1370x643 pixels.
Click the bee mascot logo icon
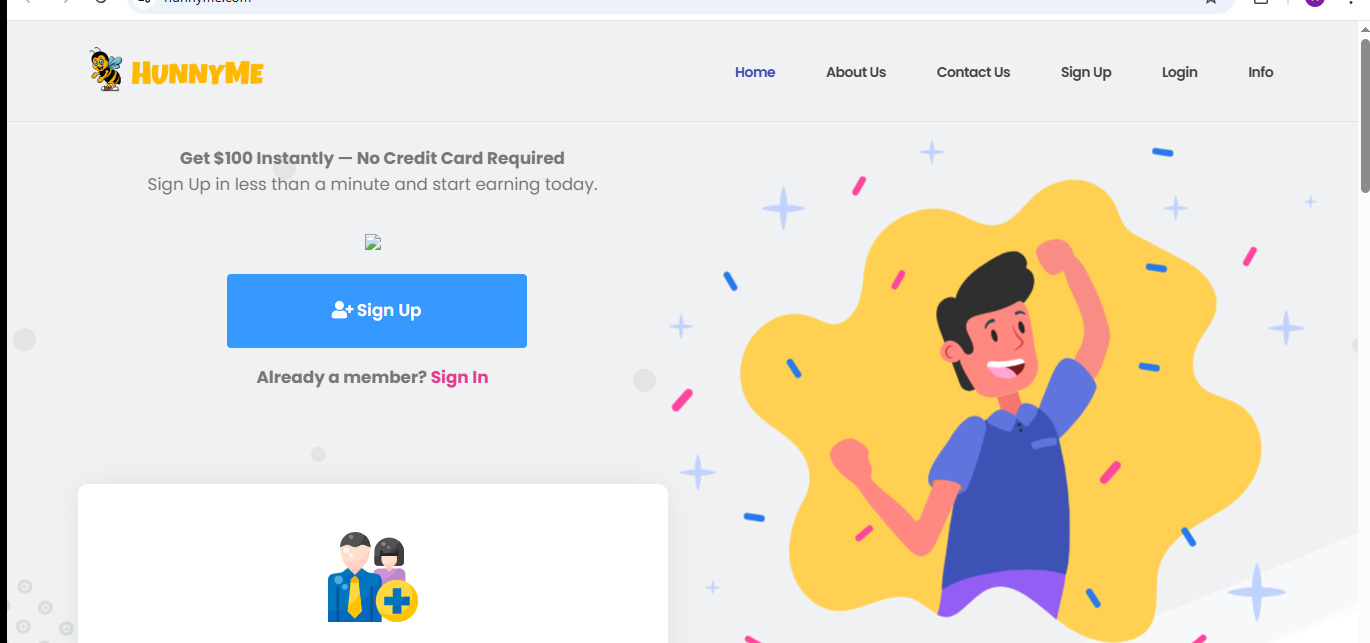[x=105, y=71]
